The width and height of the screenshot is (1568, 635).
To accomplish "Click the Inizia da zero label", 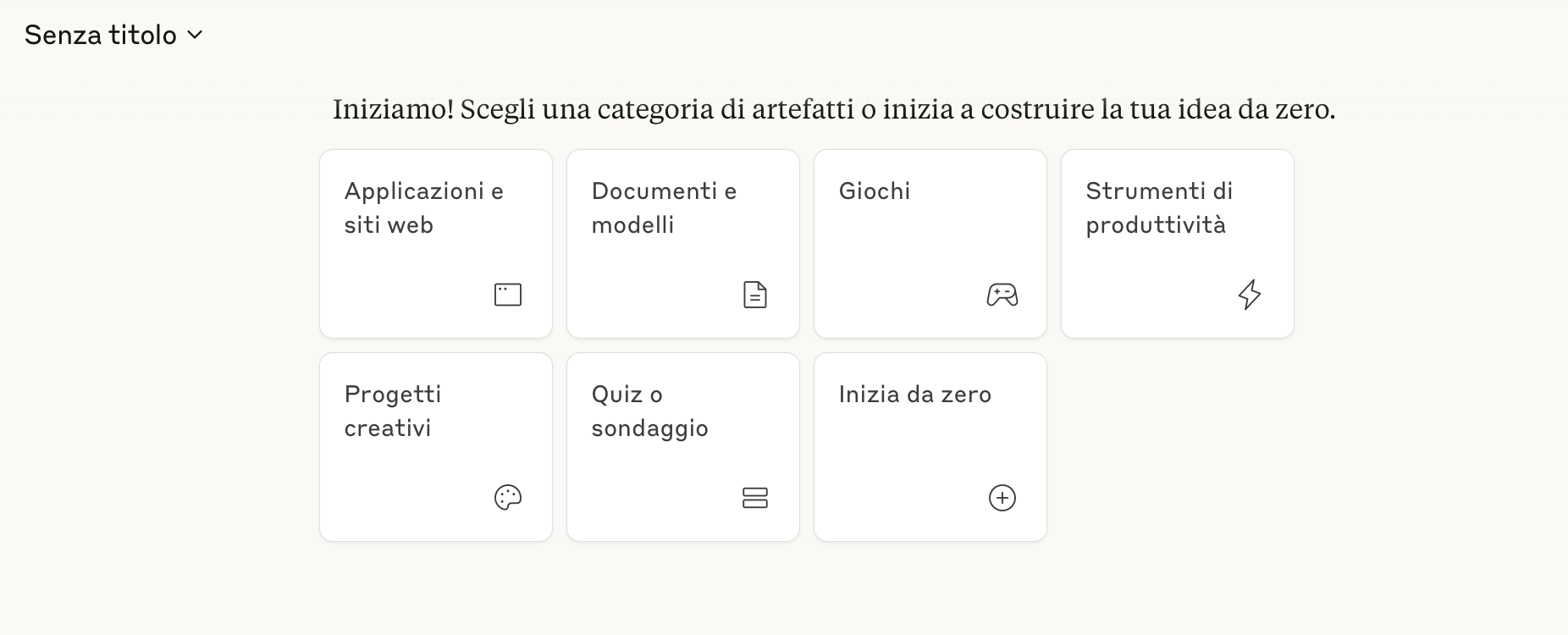I will pyautogui.click(x=914, y=395).
